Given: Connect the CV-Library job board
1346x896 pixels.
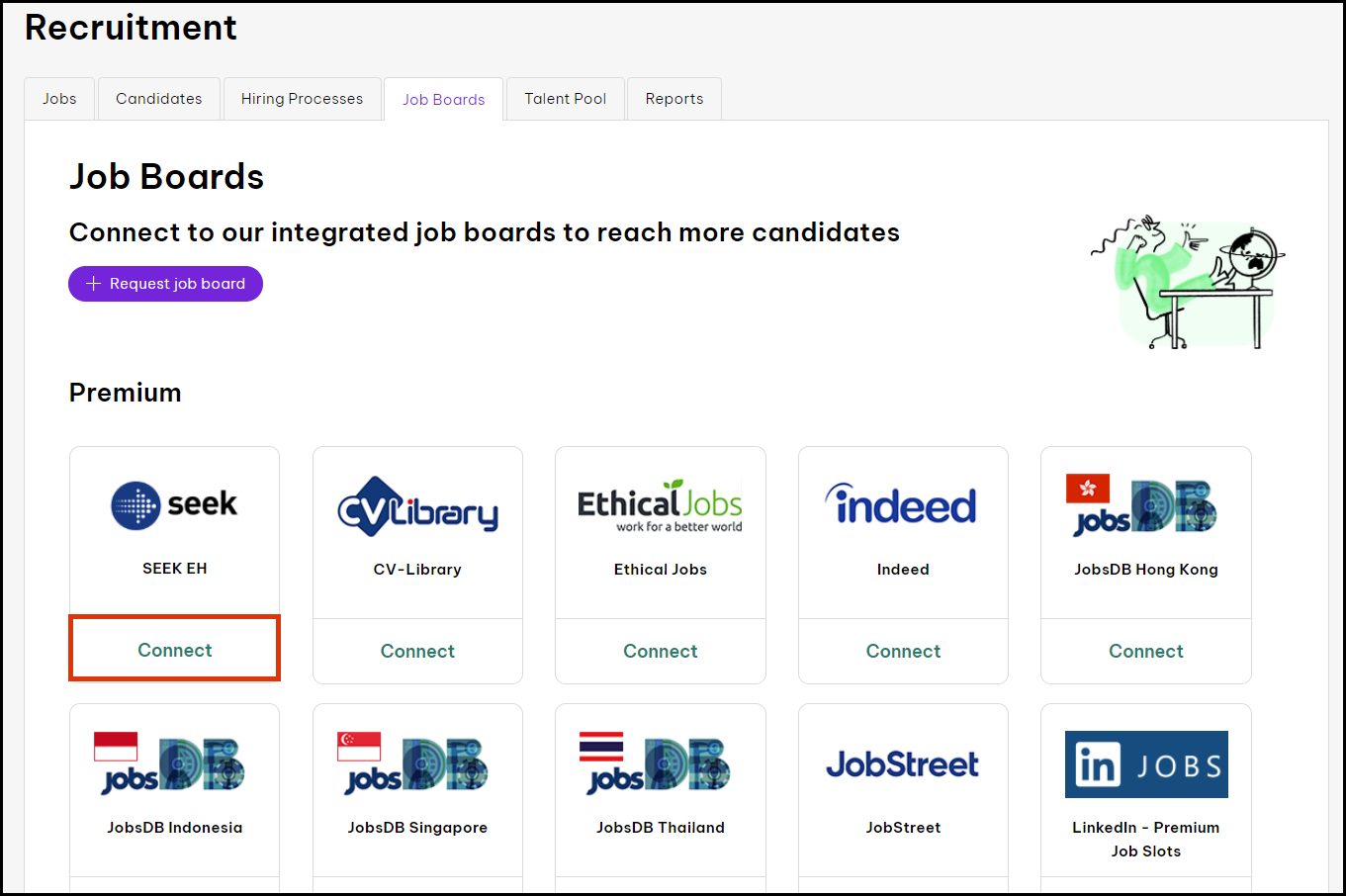Looking at the screenshot, I should 417,651.
